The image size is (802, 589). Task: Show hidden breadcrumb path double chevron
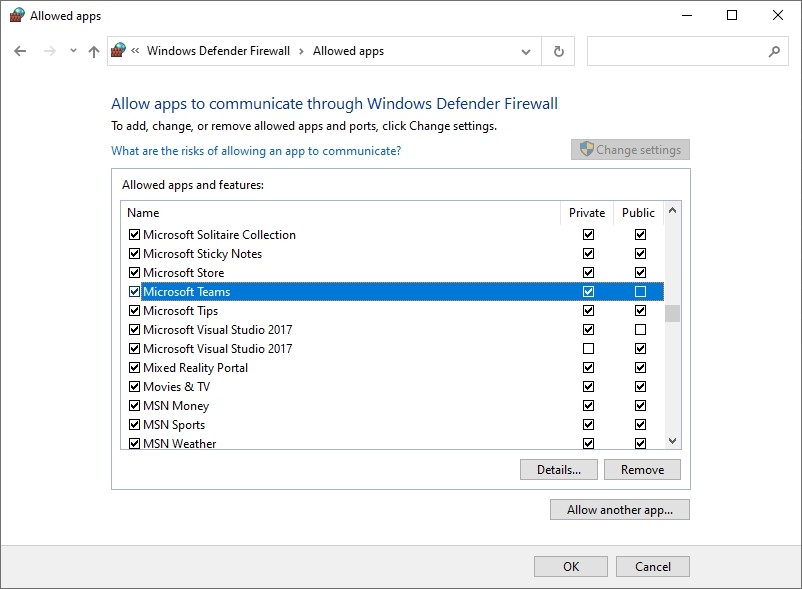tap(135, 51)
